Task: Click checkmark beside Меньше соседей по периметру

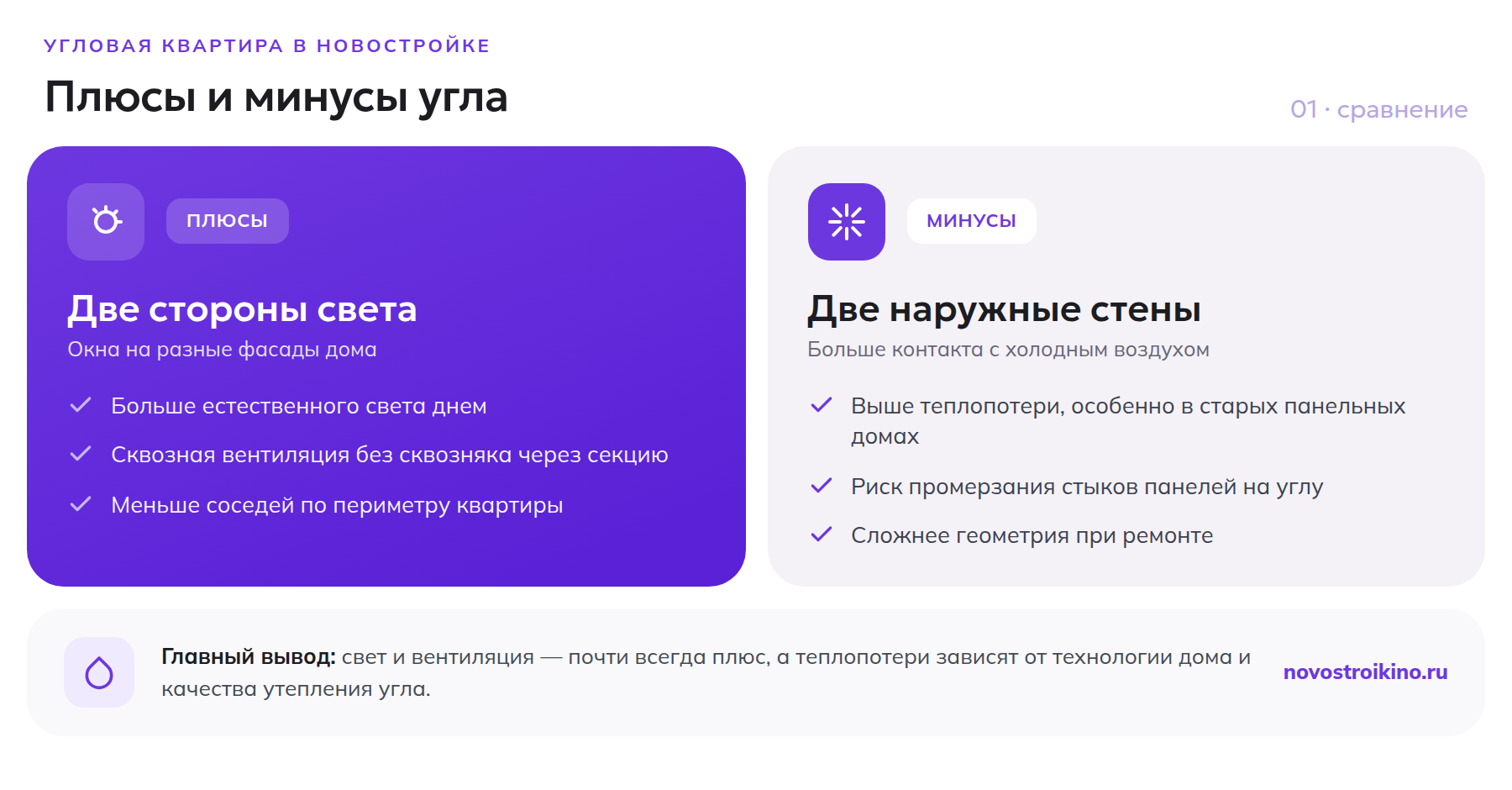Action: coord(81,504)
